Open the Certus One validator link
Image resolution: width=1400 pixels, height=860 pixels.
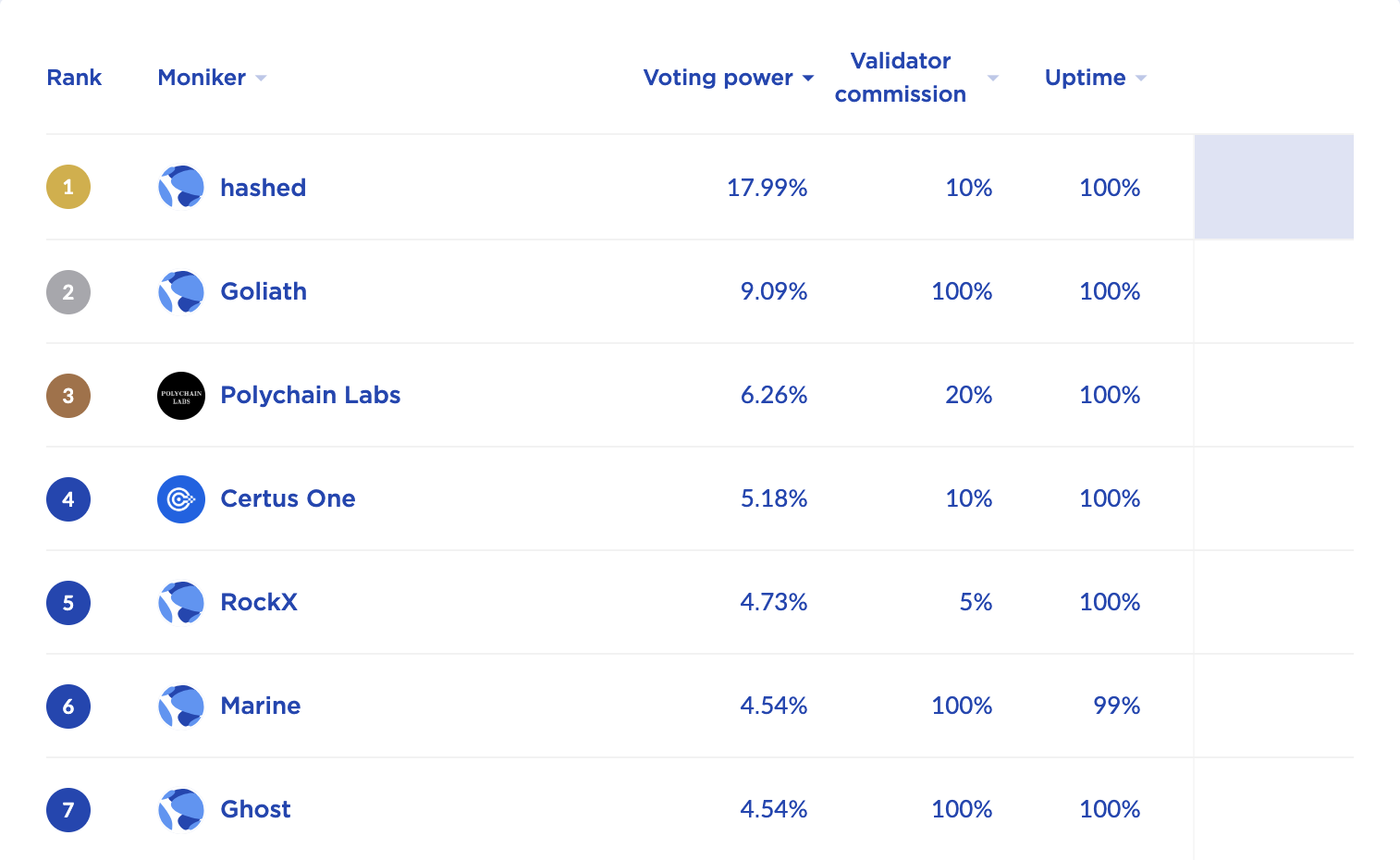click(288, 499)
